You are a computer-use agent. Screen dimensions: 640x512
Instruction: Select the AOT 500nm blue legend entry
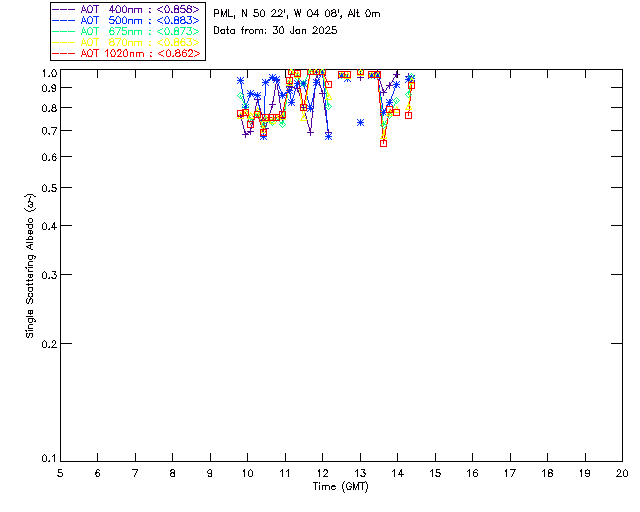pos(126,20)
